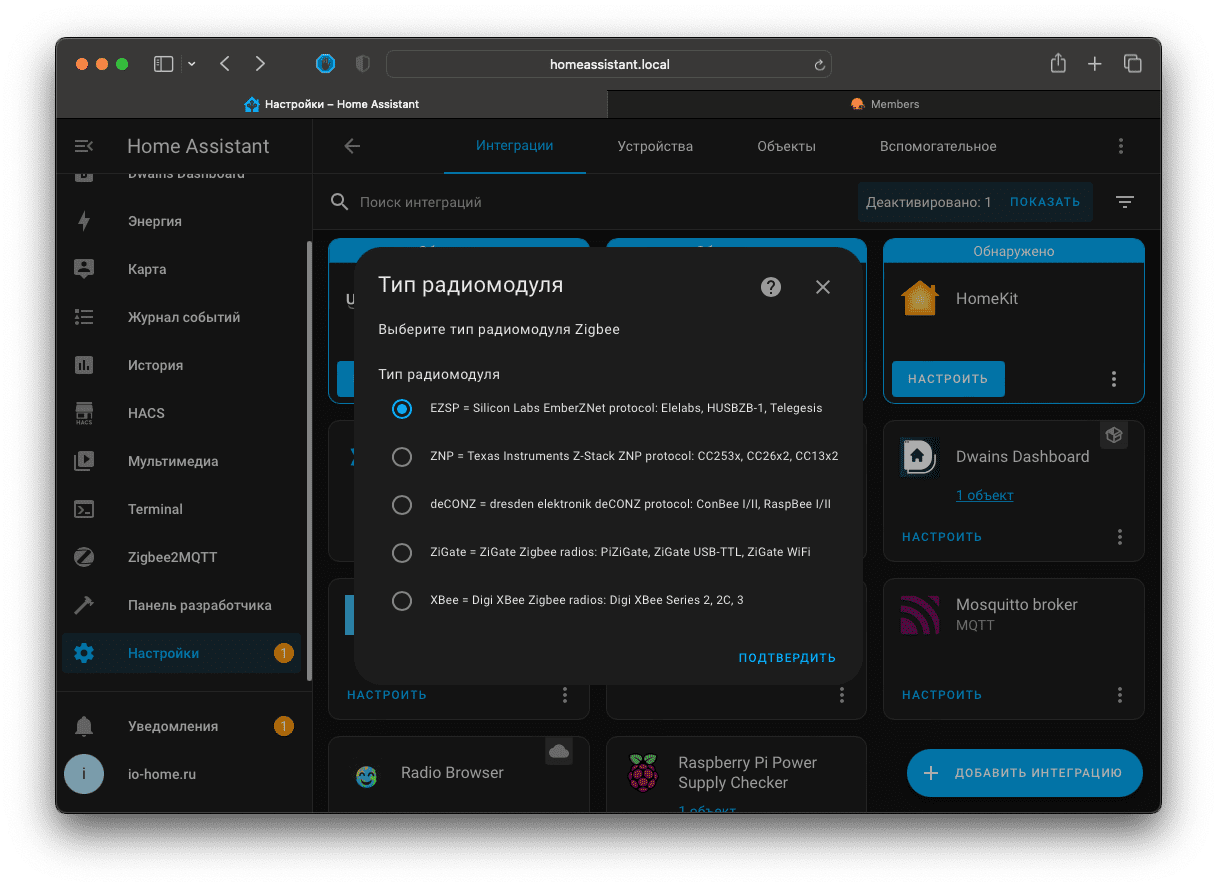
Task: Open Dwains Dashboard card overflow menu
Action: point(1120,537)
